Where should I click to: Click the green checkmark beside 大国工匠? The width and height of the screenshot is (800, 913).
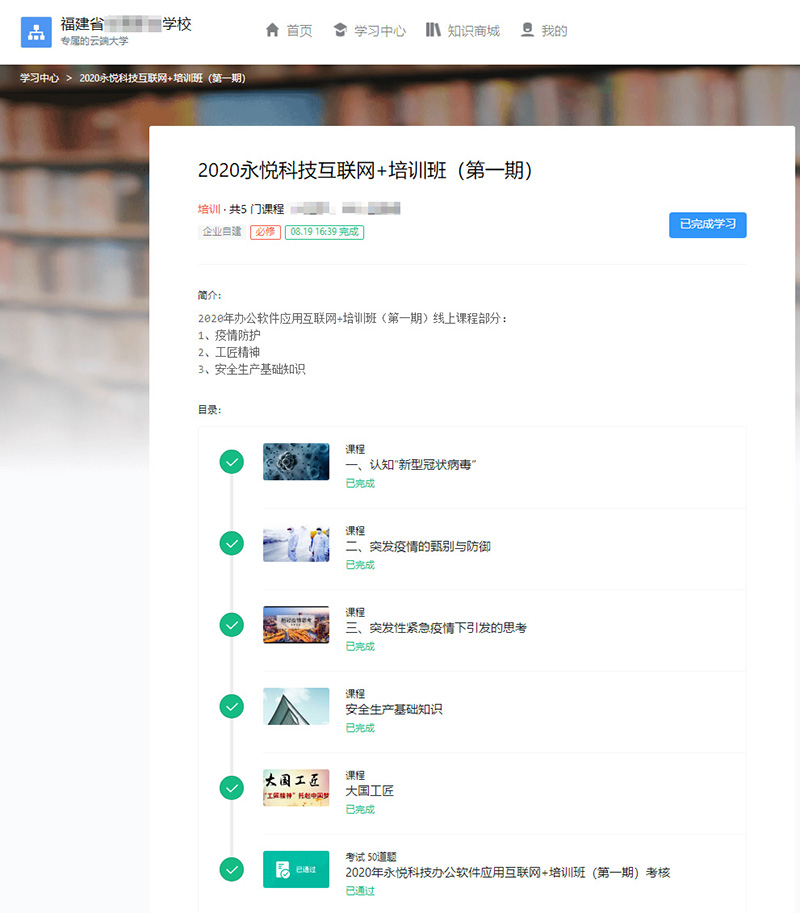click(231, 787)
